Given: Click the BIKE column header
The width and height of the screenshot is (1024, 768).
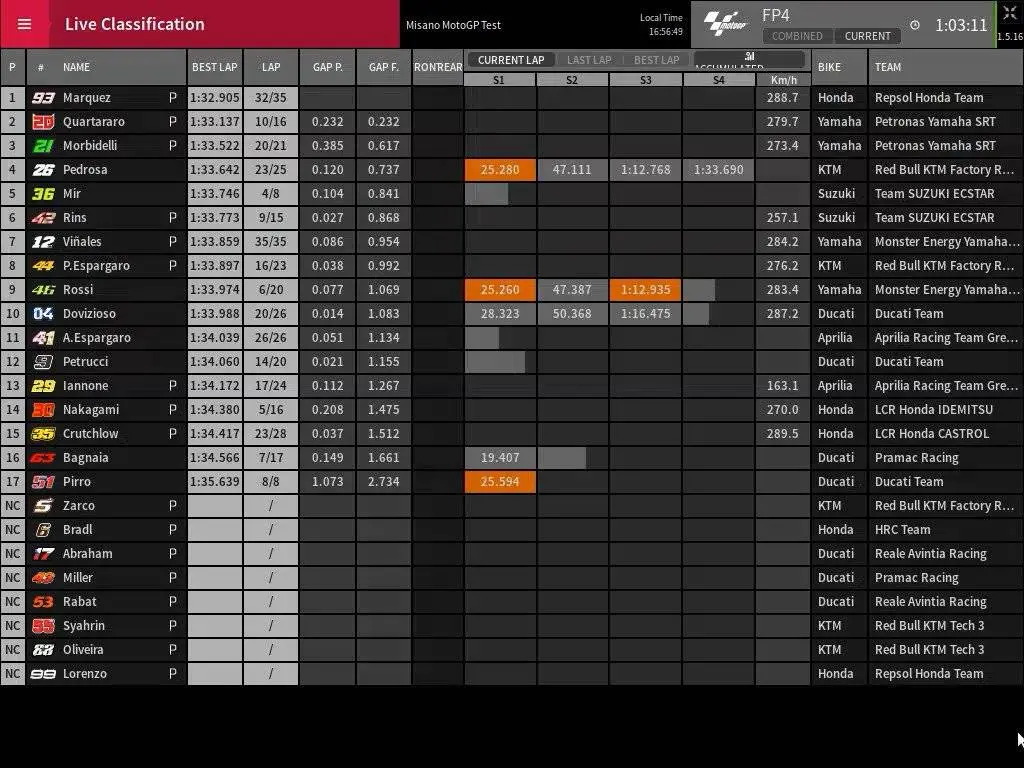Looking at the screenshot, I should point(839,67).
